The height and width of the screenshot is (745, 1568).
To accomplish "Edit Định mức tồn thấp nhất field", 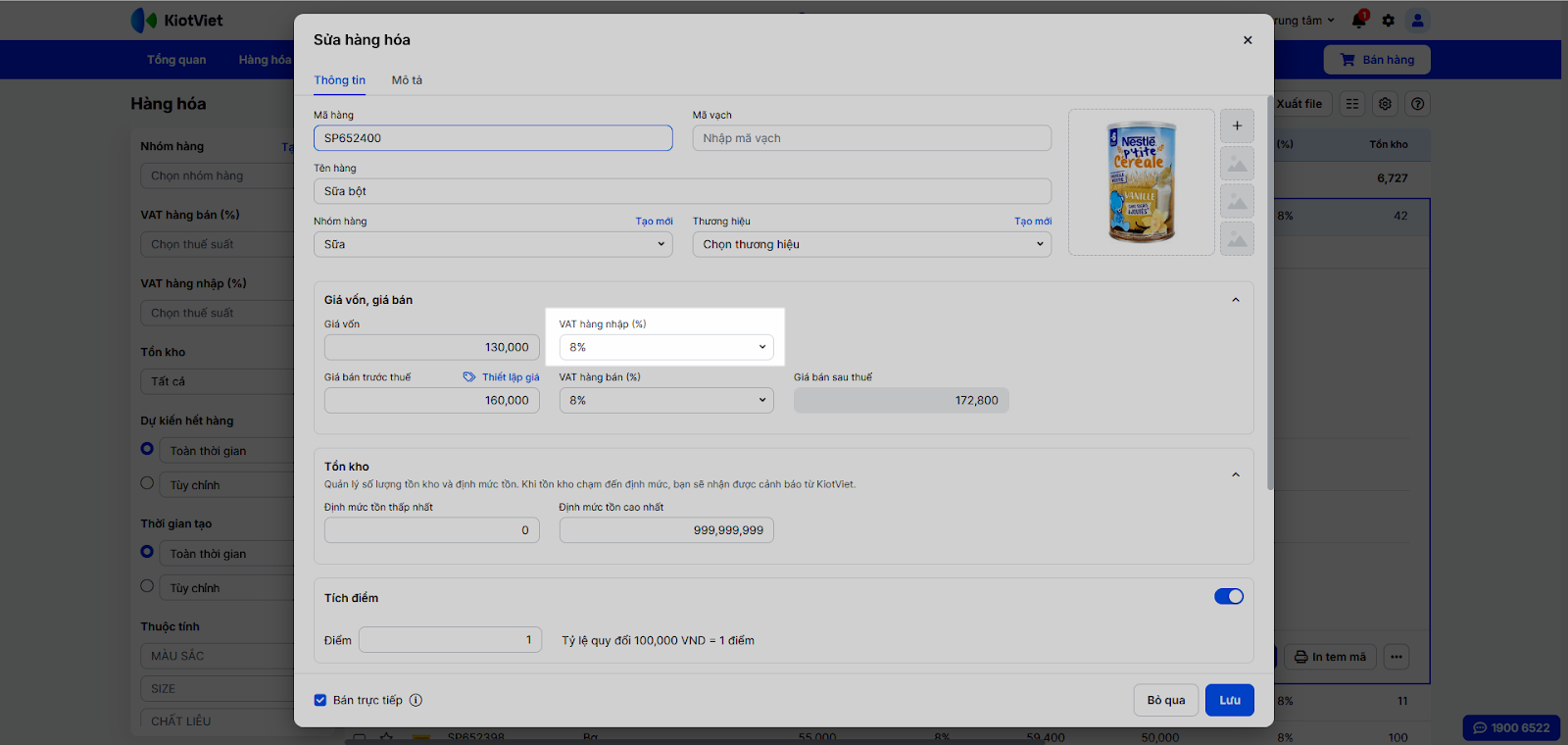I will 431,530.
